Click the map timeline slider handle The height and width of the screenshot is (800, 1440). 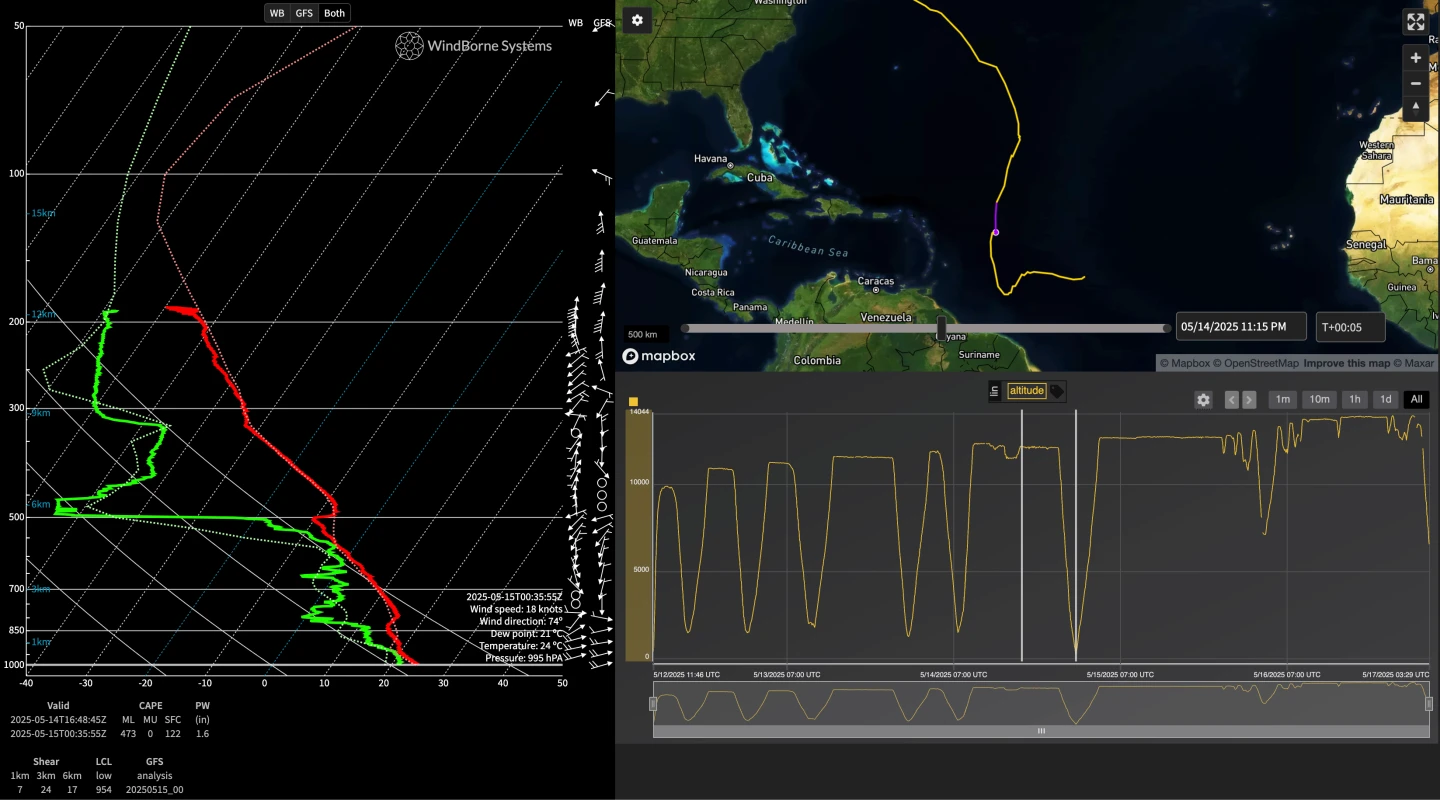coord(941,328)
